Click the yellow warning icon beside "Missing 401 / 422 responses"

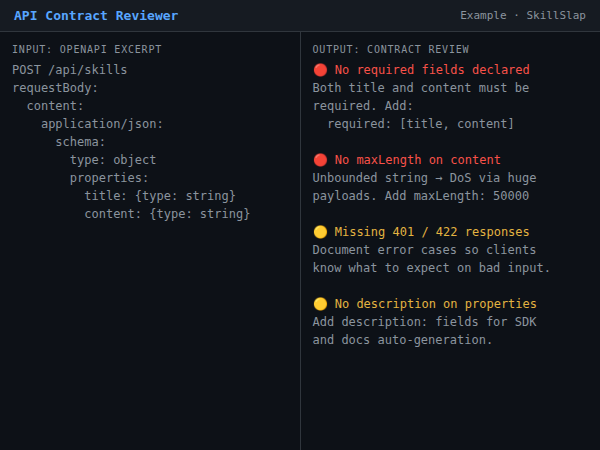coord(320,232)
